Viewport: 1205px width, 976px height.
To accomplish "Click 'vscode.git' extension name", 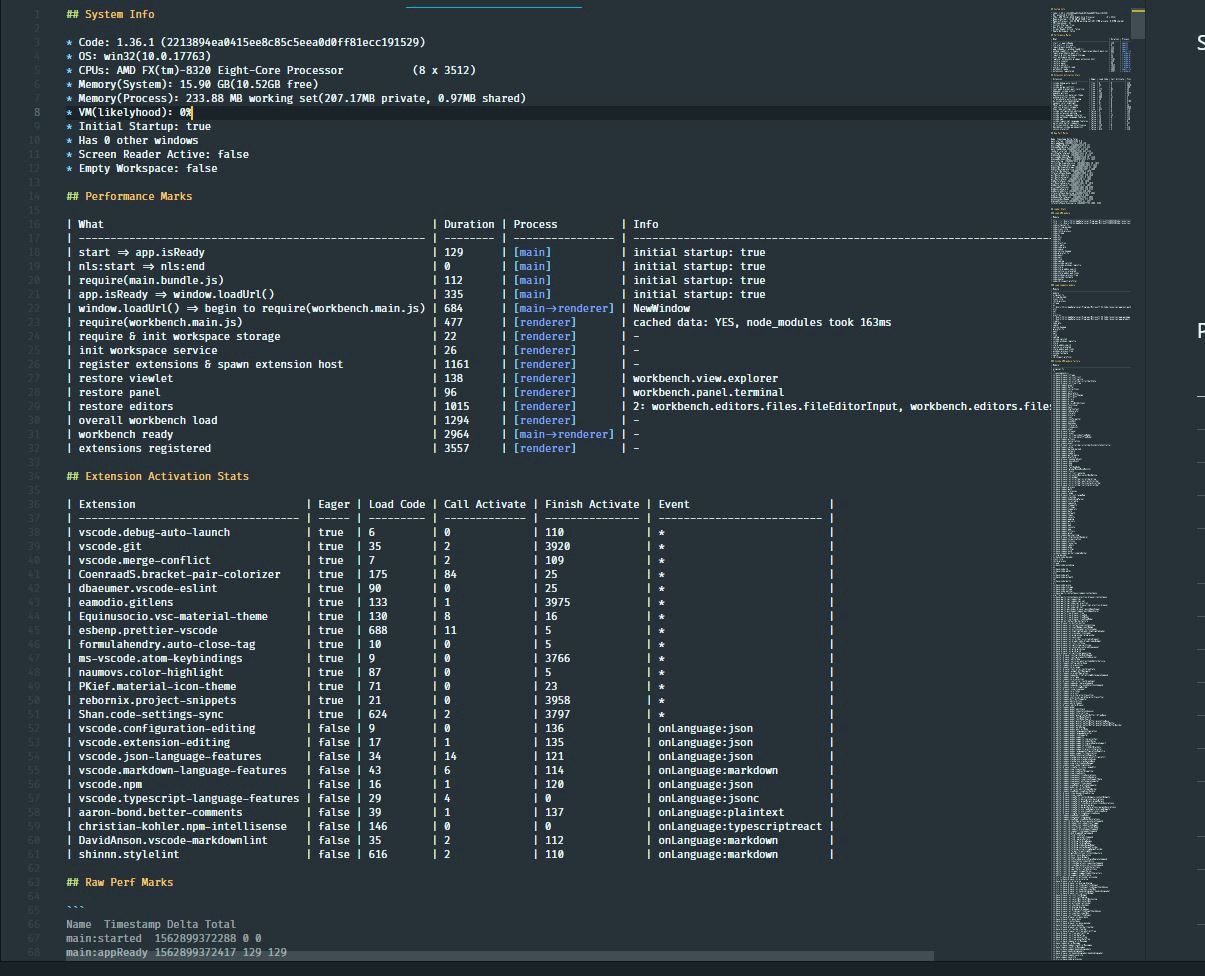I will 110,546.
